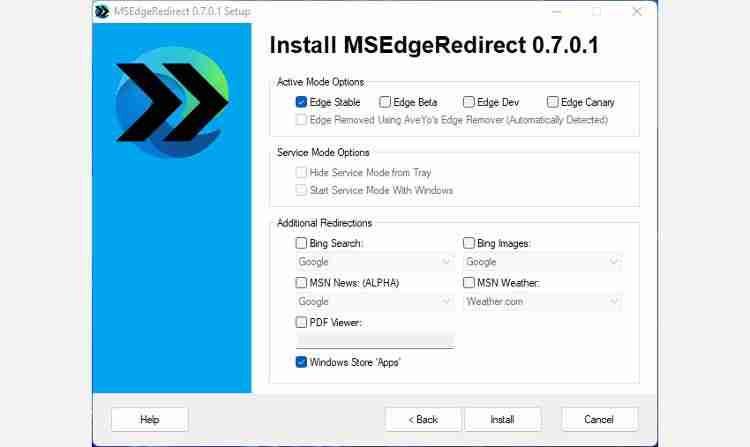Click the Service Mode Options group label

point(323,153)
